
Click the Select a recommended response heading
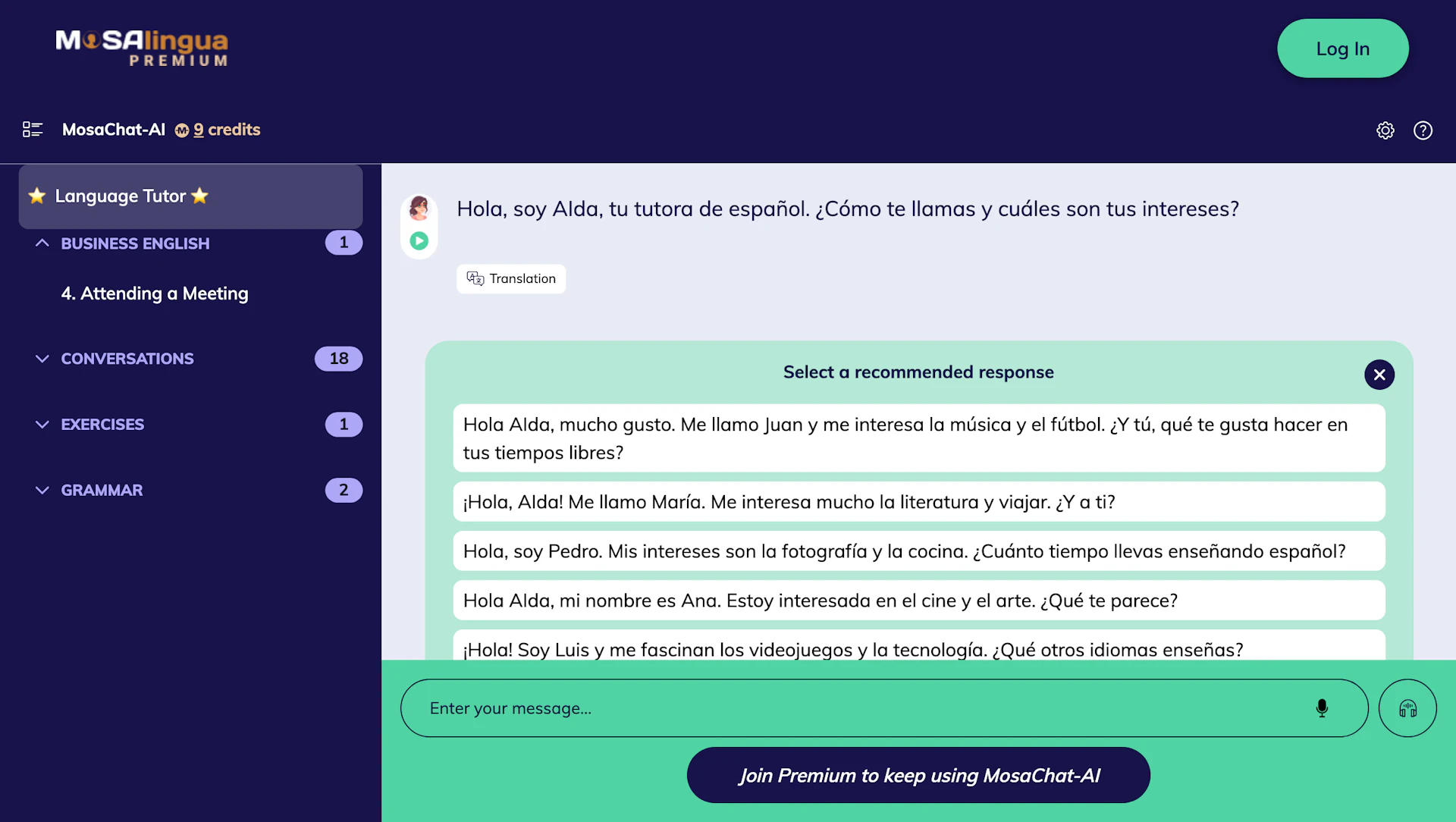[918, 372]
